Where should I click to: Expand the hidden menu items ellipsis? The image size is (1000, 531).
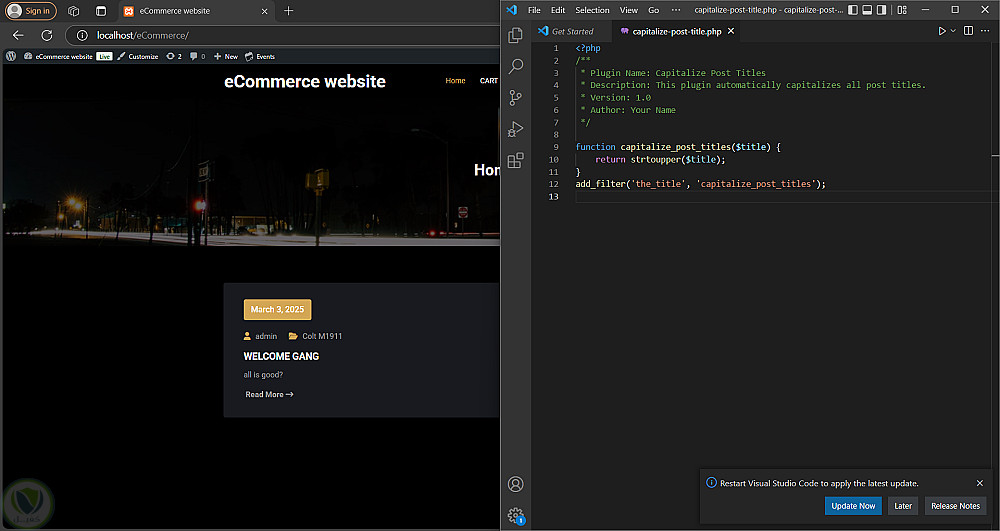pyautogui.click(x=675, y=10)
